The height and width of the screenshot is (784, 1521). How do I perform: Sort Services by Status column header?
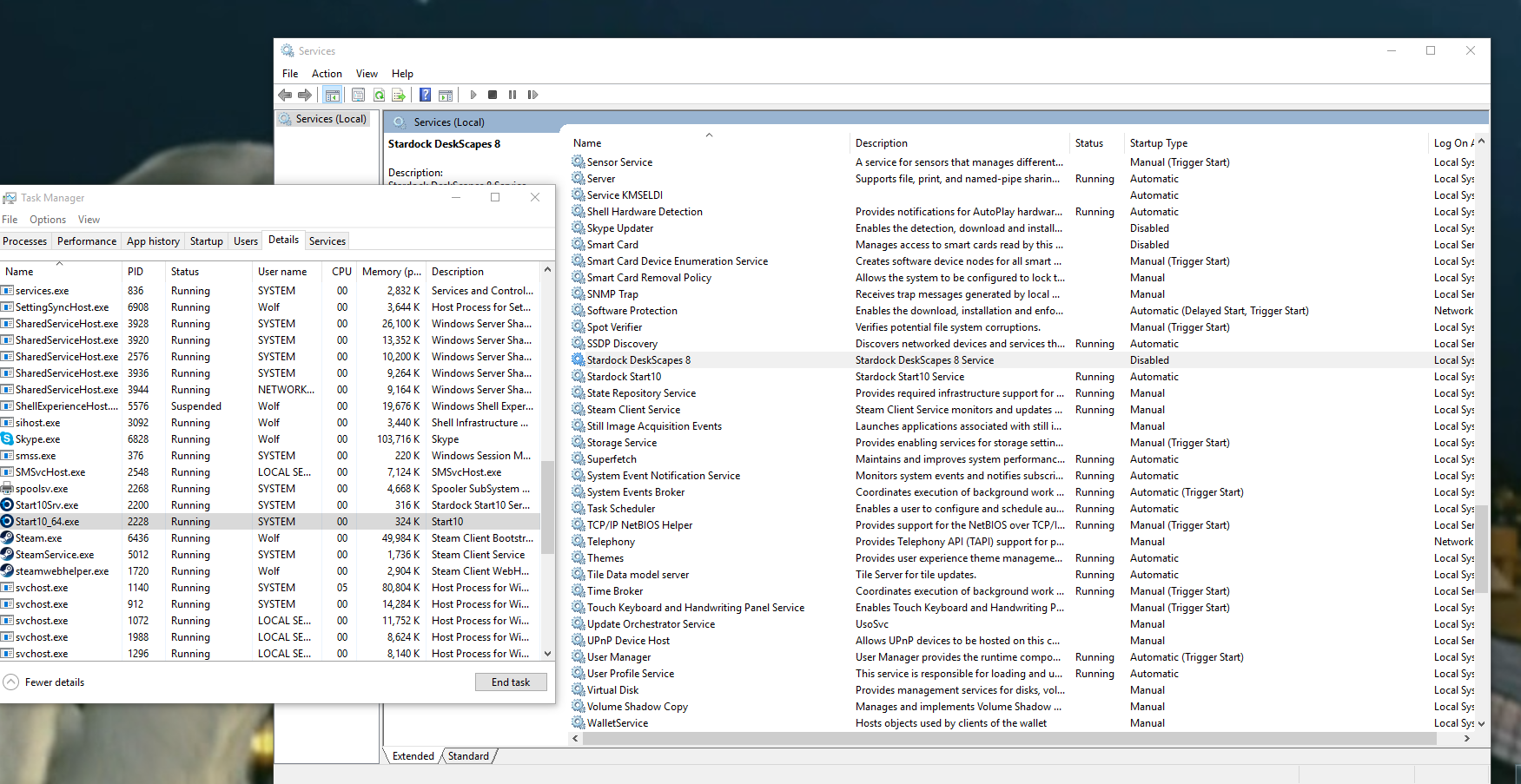click(1096, 143)
